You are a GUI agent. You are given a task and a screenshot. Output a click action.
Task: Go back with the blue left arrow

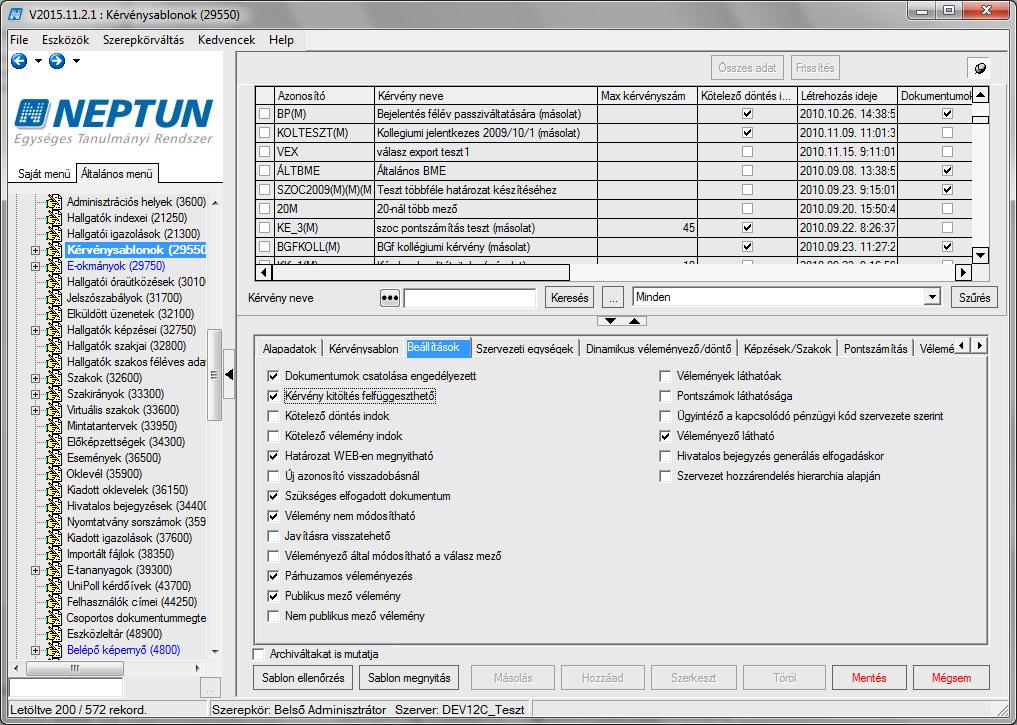[x=19, y=61]
